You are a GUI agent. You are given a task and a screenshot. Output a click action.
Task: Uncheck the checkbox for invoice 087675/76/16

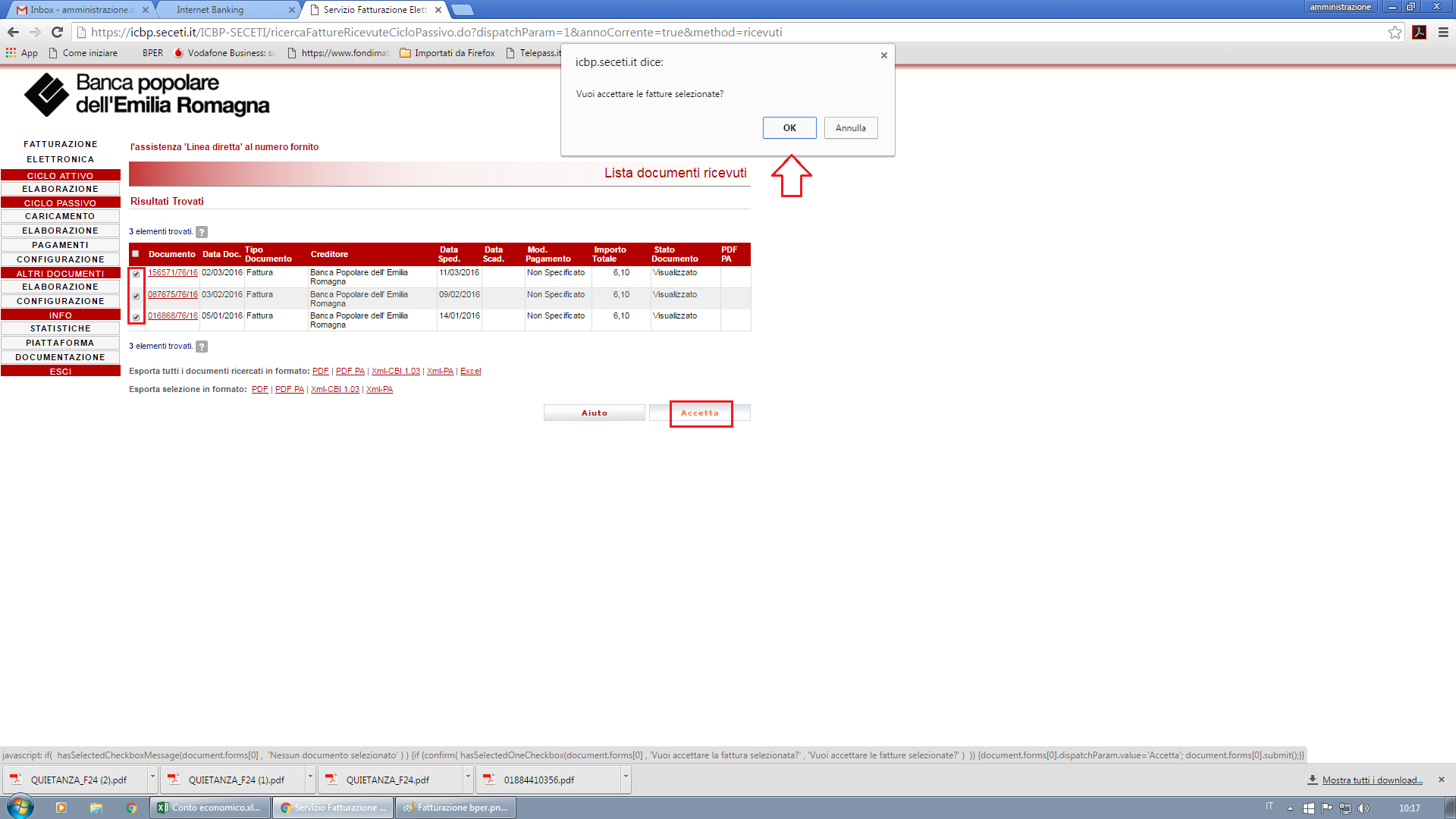click(x=136, y=296)
